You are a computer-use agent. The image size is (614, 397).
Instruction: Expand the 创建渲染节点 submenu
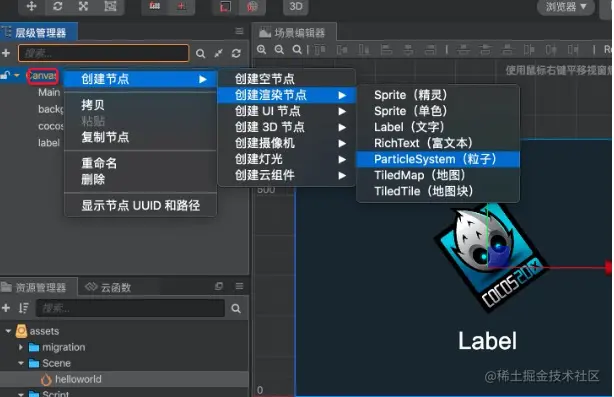[287, 95]
